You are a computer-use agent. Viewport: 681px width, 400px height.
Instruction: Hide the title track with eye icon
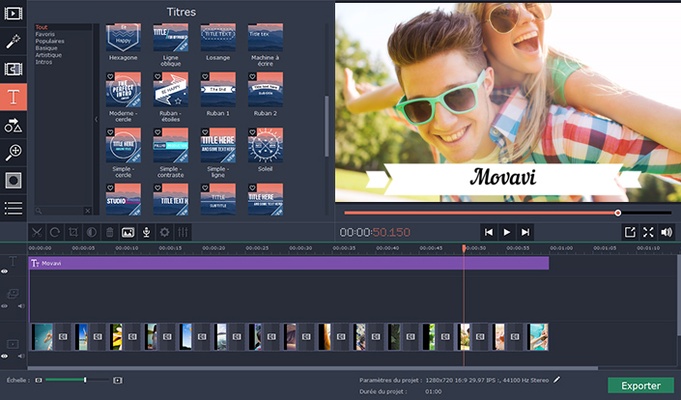pyautogui.click(x=4, y=271)
